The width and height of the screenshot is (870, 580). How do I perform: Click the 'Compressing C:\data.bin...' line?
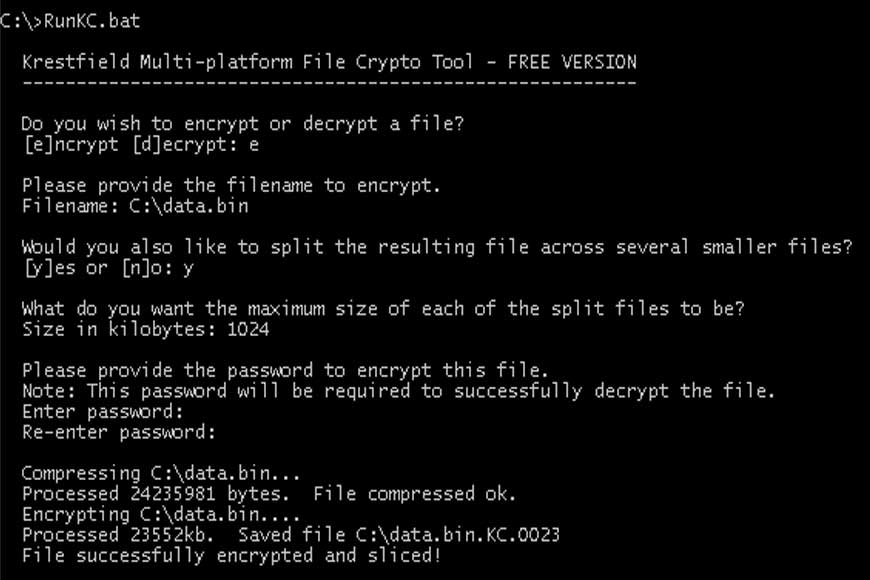(x=161, y=473)
